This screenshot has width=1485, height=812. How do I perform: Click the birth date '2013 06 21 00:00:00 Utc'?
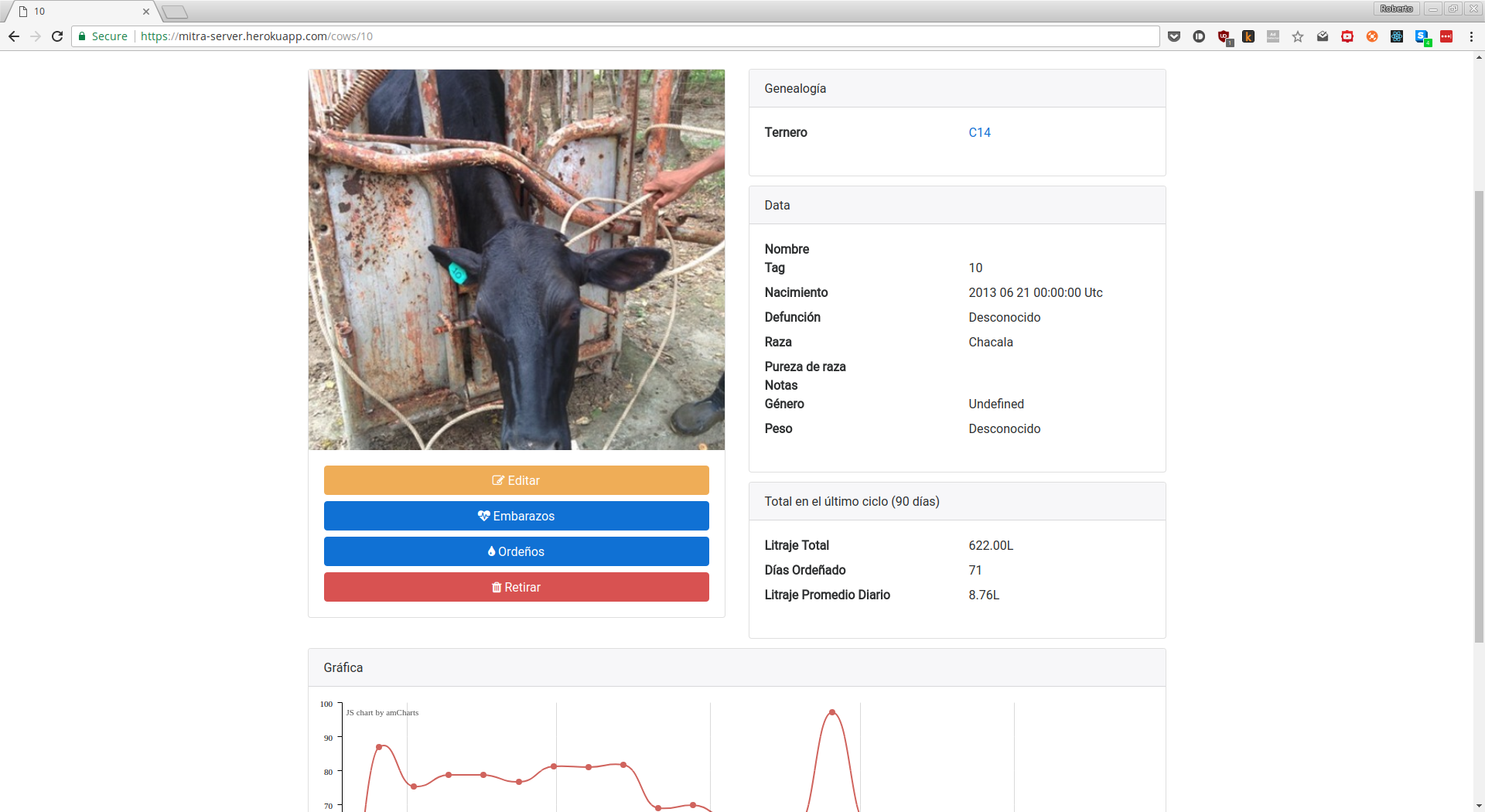point(1035,292)
